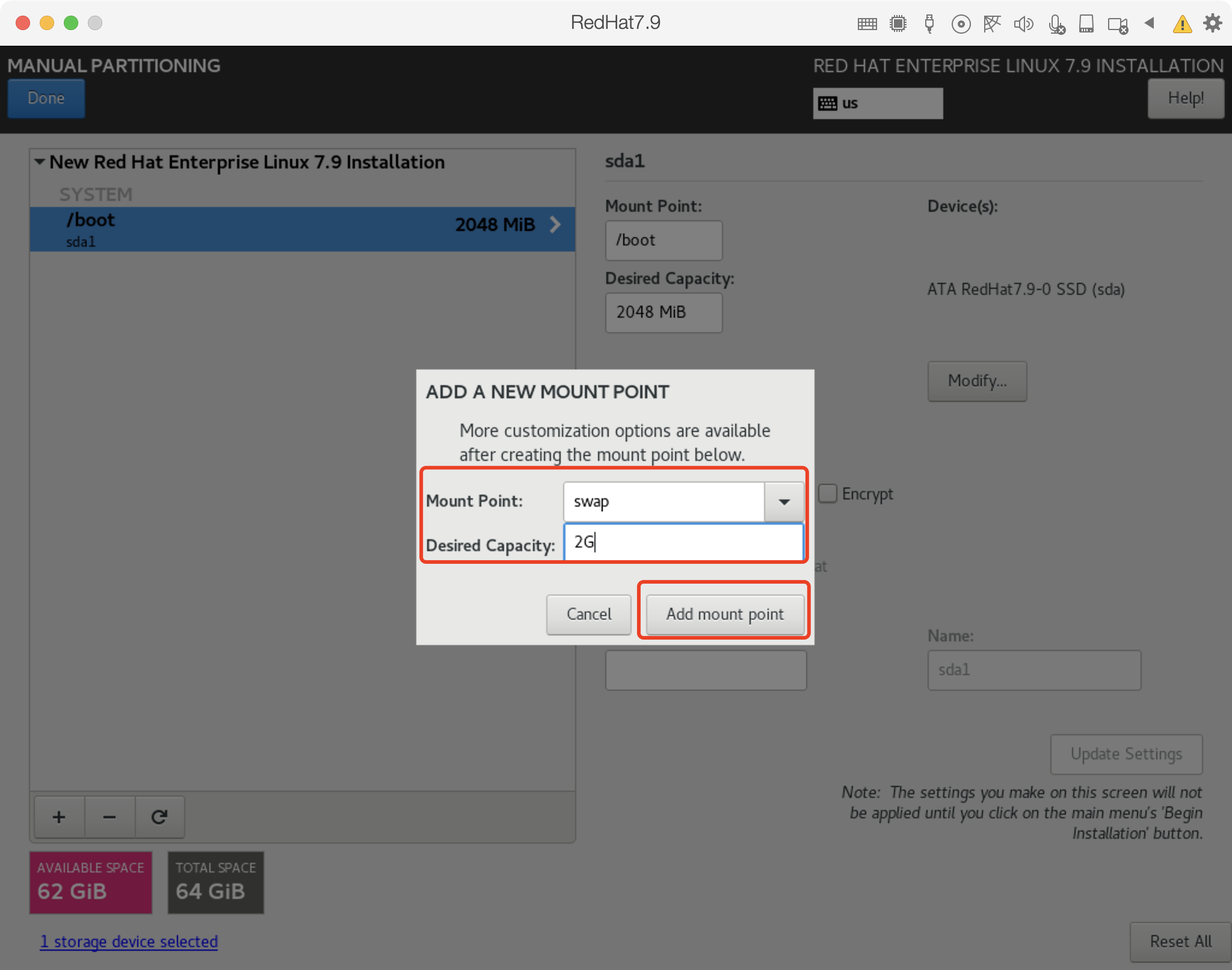Open the 1 storage device selected link
Screen dimensions: 1232x970
(x=129, y=941)
